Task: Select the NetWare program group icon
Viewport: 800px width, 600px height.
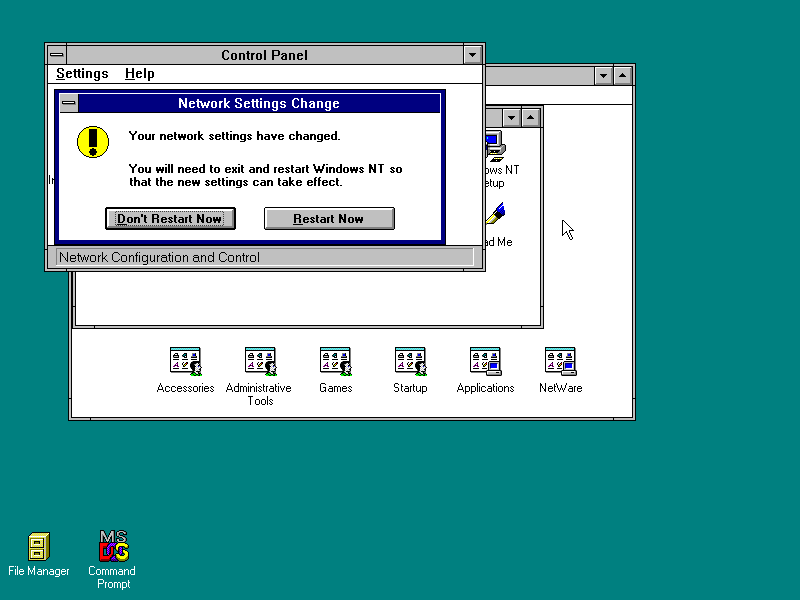Action: 560,361
